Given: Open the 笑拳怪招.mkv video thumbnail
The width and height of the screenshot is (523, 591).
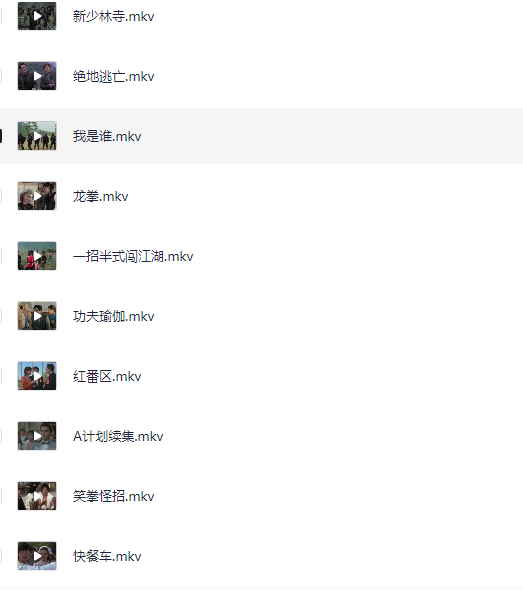Looking at the screenshot, I should (x=37, y=496).
